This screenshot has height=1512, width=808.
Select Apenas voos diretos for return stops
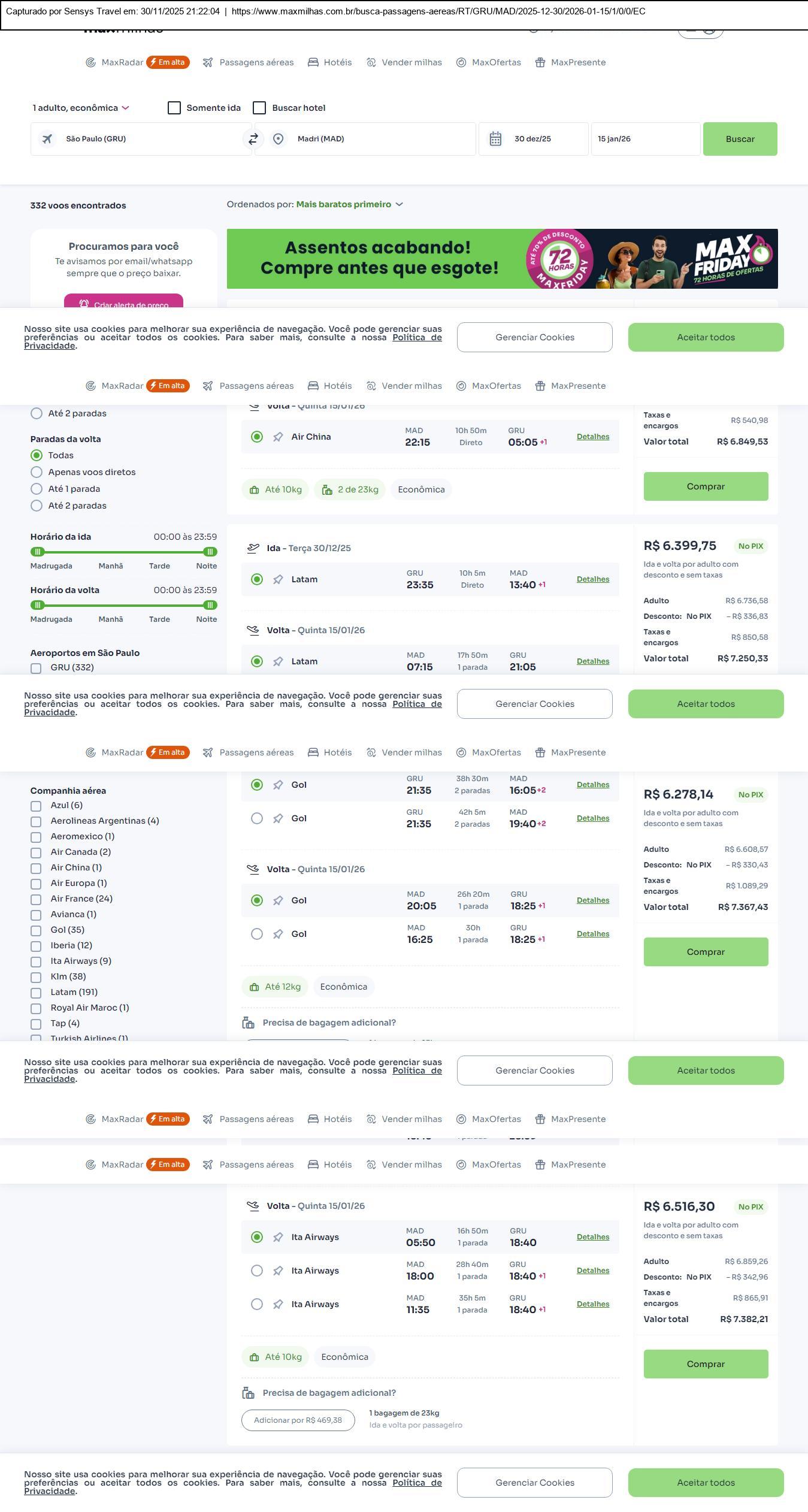click(x=37, y=472)
